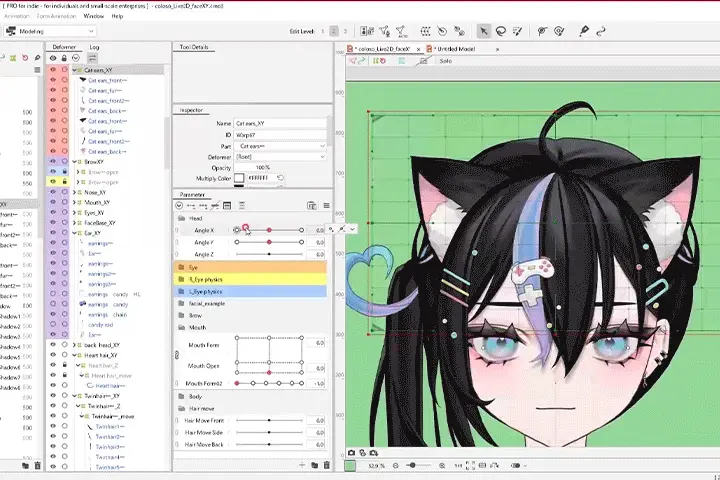The width and height of the screenshot is (720, 480).
Task: Open the Body parameter group
Action: (x=250, y=396)
